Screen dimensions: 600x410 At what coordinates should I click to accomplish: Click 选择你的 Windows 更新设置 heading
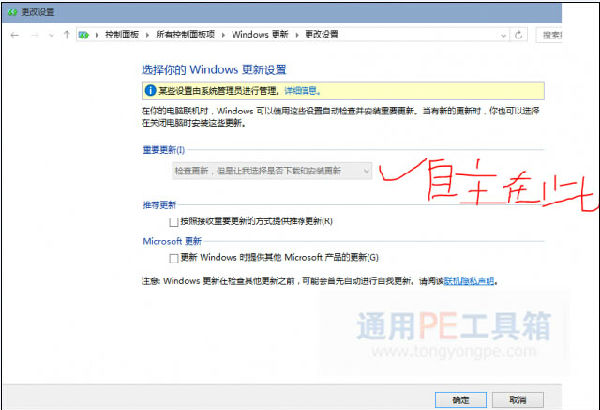point(214,70)
